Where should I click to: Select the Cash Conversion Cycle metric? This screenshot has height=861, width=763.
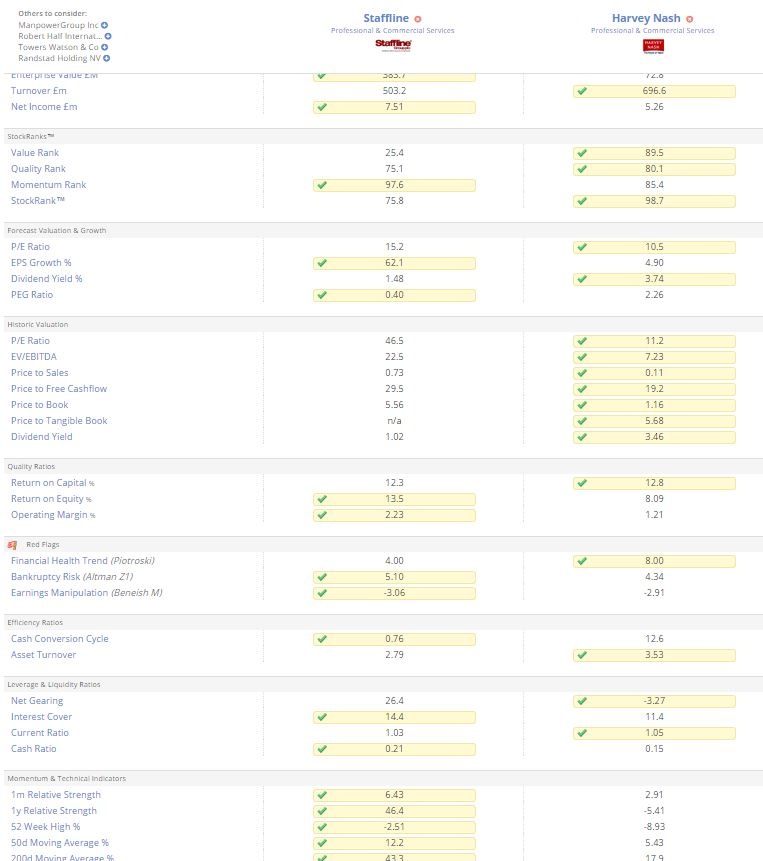click(x=59, y=639)
